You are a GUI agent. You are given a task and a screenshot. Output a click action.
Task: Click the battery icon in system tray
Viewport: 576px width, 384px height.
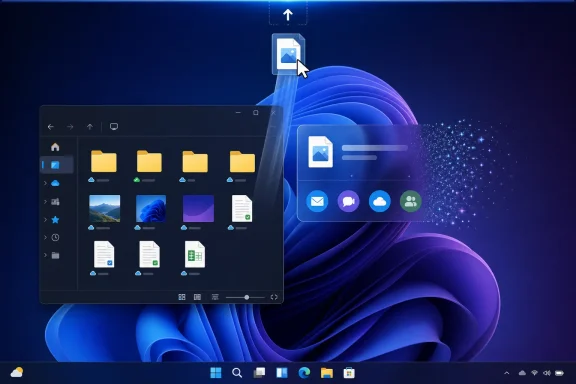point(559,373)
